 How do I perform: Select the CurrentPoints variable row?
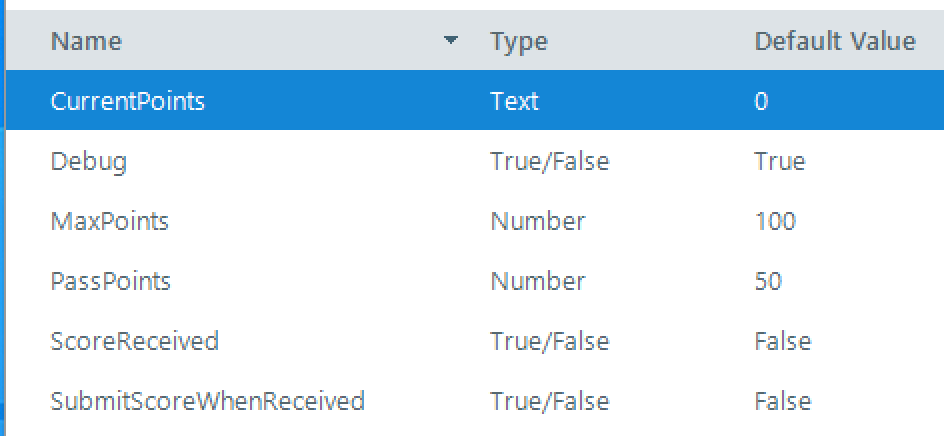475,100
